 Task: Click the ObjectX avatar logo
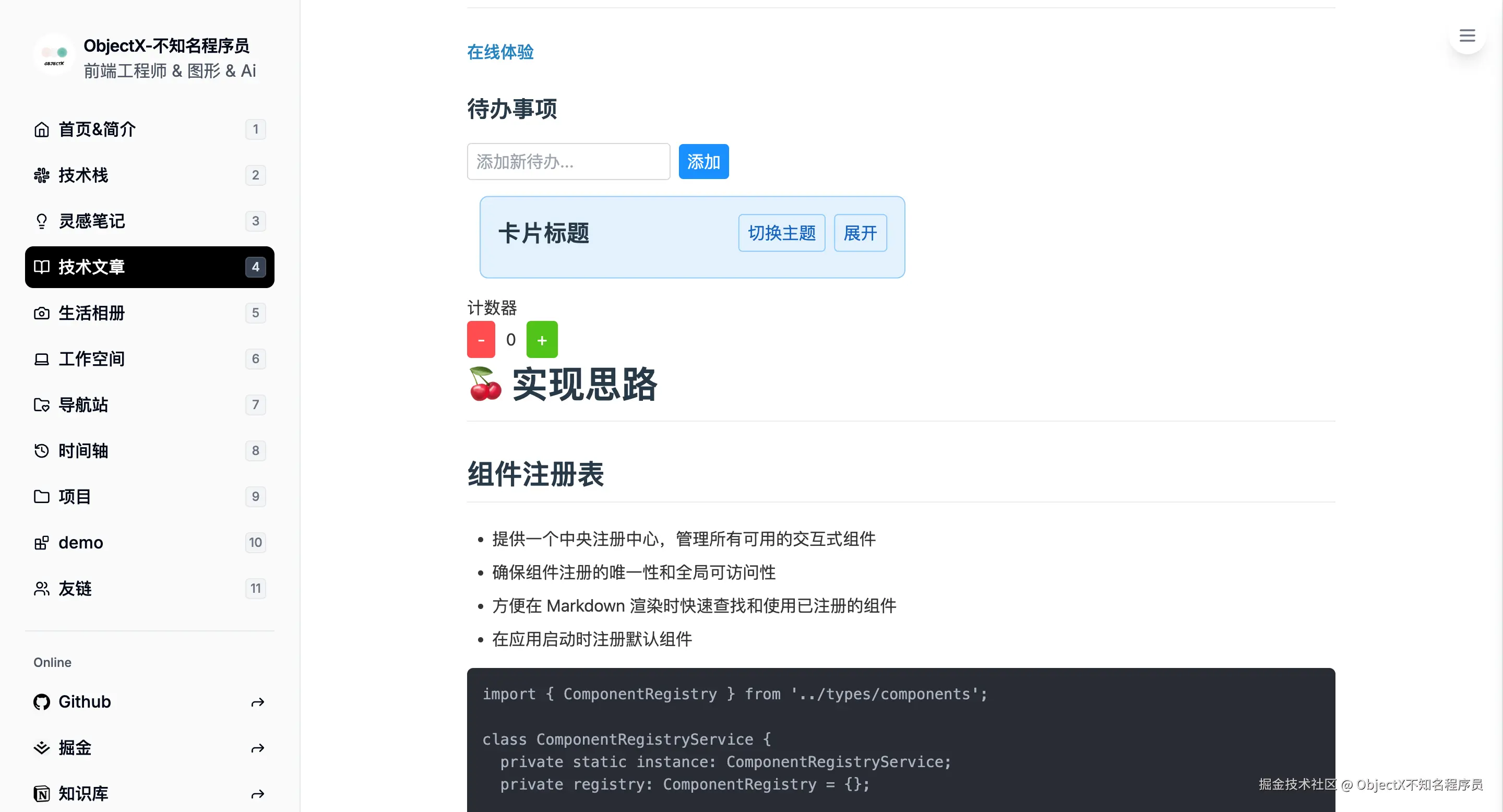[54, 55]
